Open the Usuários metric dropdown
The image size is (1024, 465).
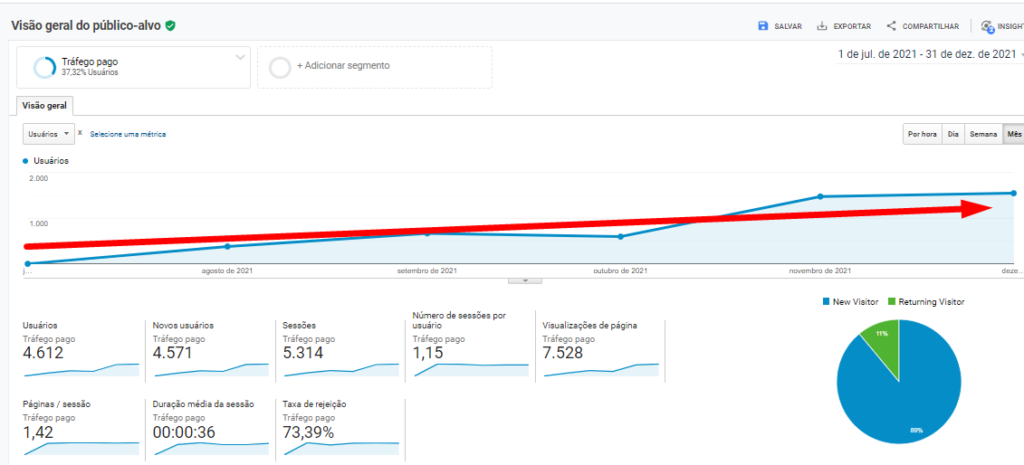[49, 133]
